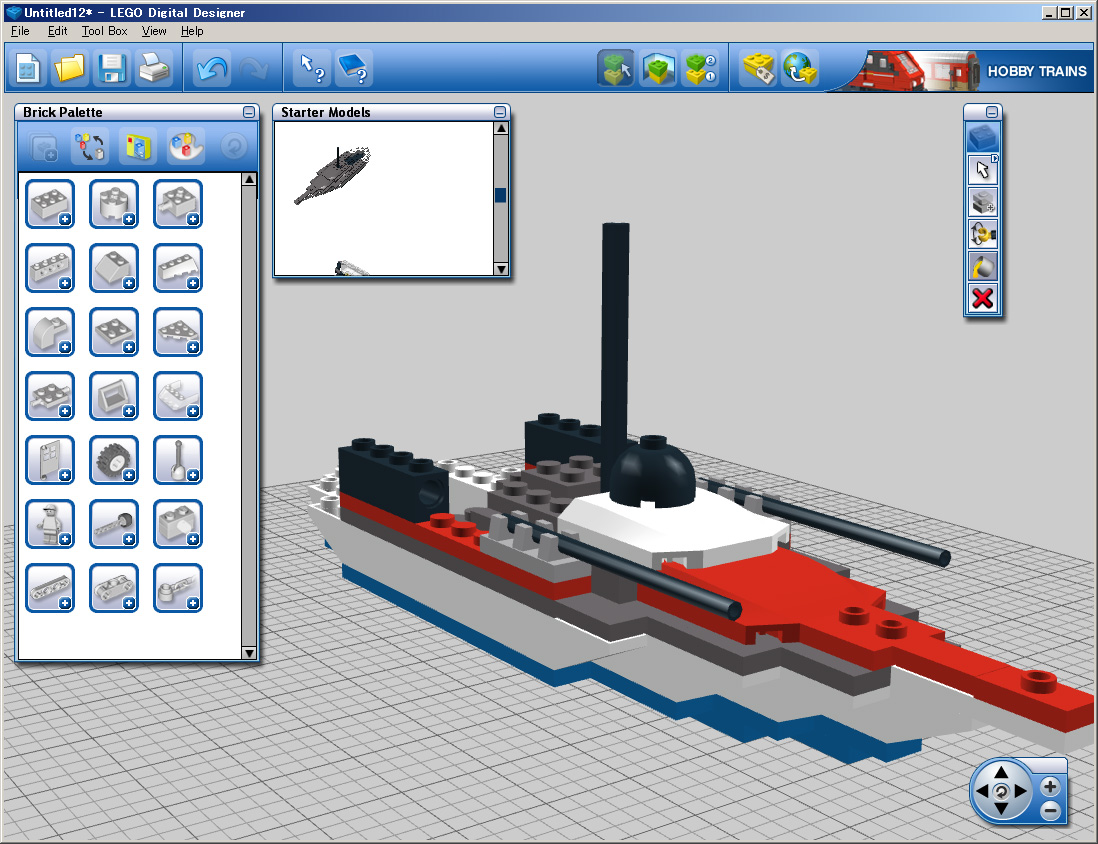Viewport: 1098px width, 844px height.
Task: Expand the Technic pin connector brick group
Action: [178, 524]
